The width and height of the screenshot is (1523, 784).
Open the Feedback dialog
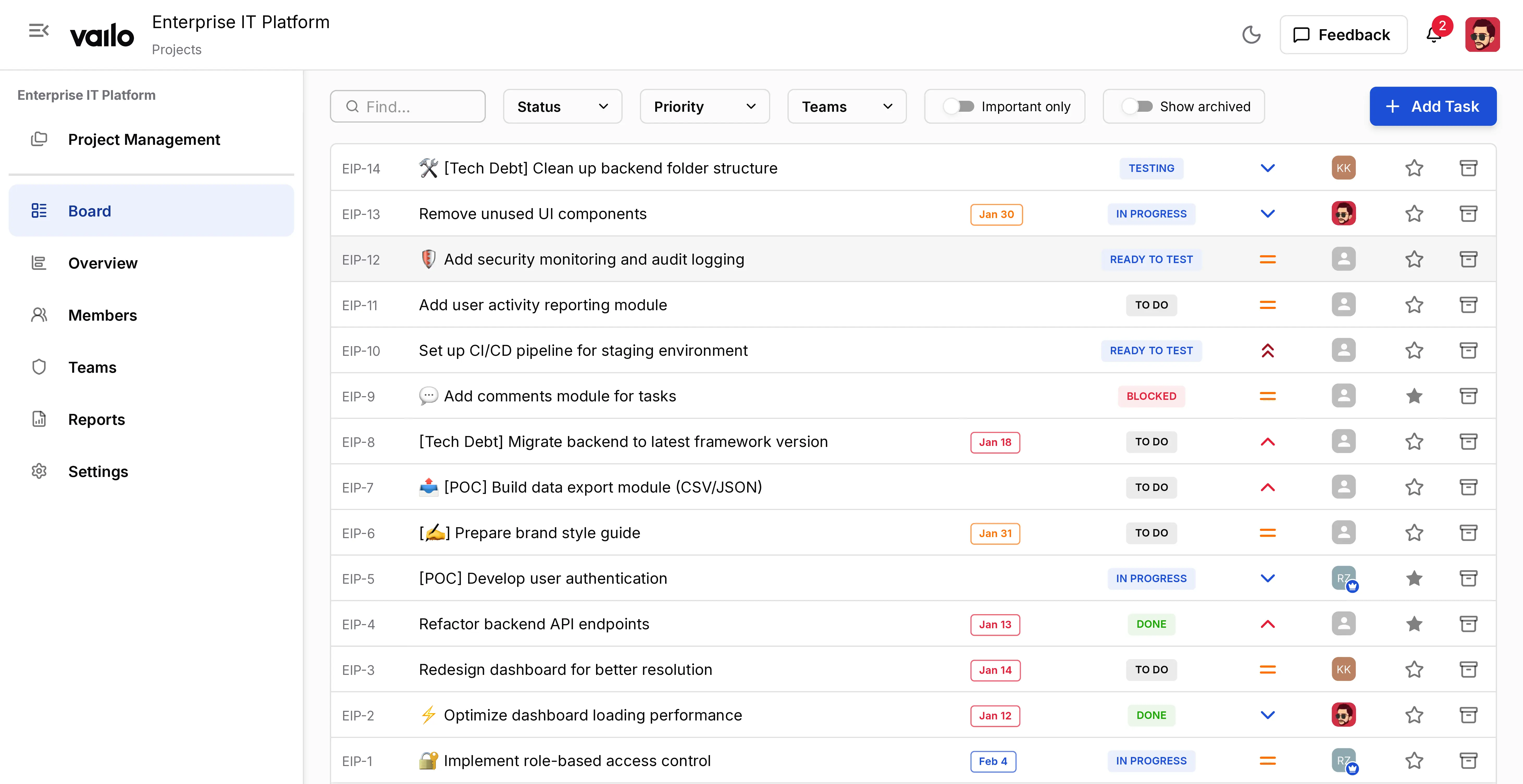coord(1343,34)
